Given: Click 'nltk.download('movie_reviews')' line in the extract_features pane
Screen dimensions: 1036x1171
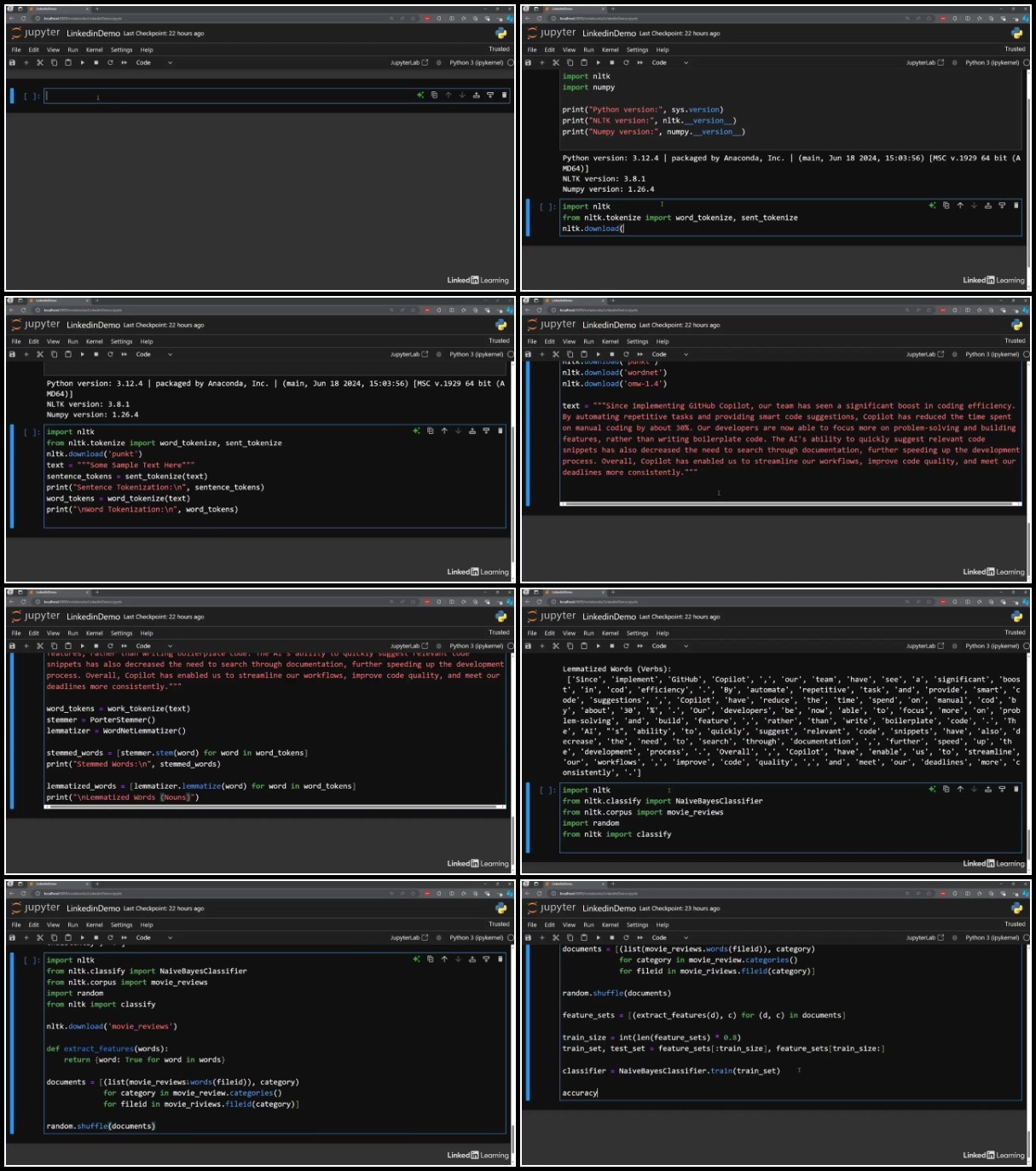Looking at the screenshot, I should [112, 1026].
